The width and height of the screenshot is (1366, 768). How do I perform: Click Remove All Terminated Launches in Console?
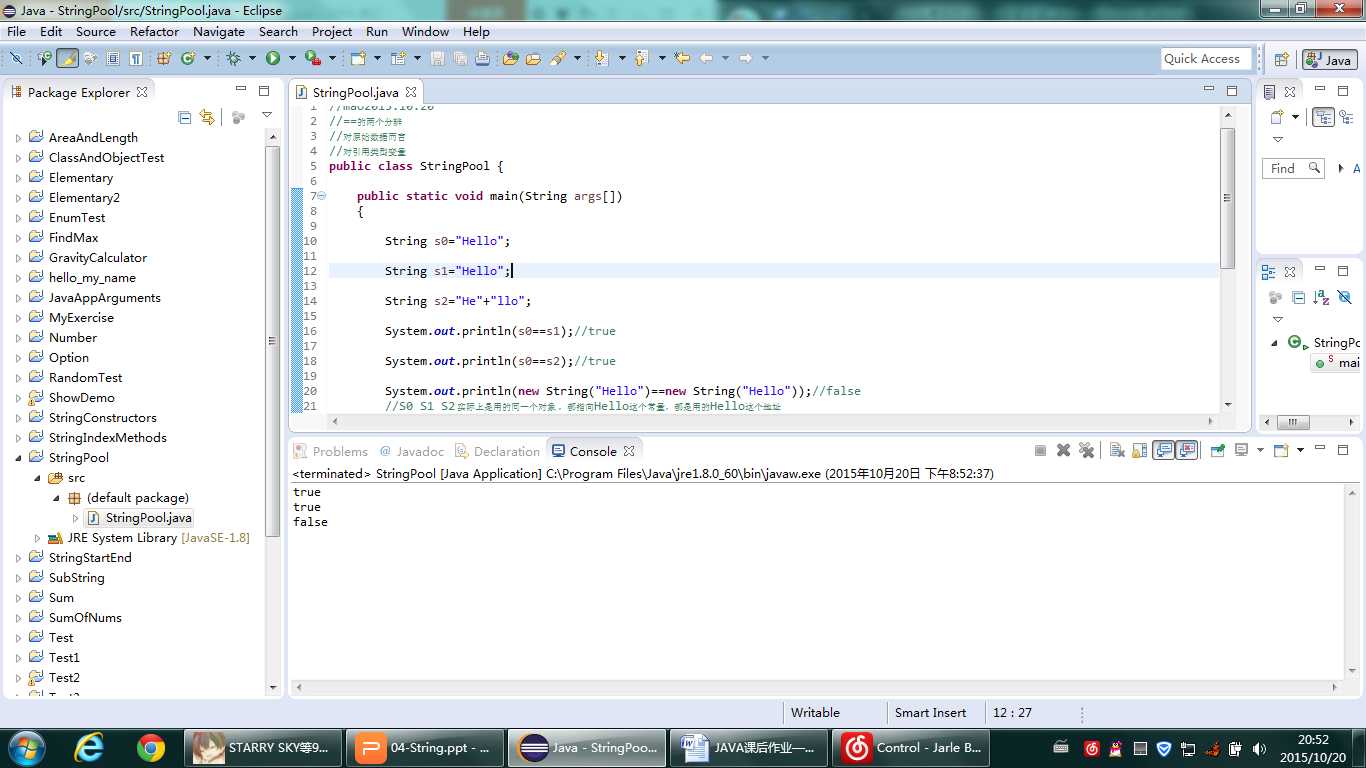click(1086, 450)
